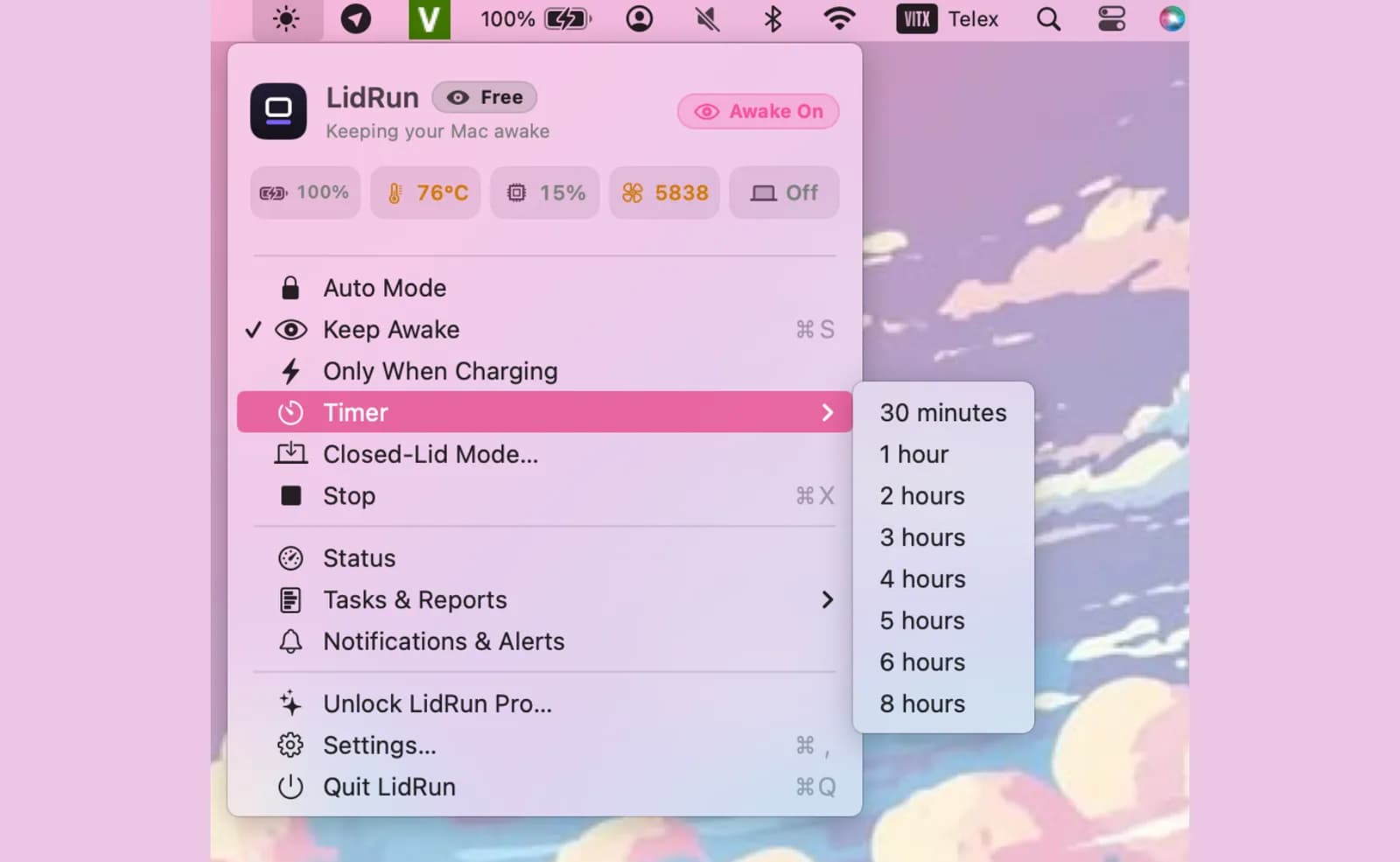Choose 3 hours timer option

point(943,537)
